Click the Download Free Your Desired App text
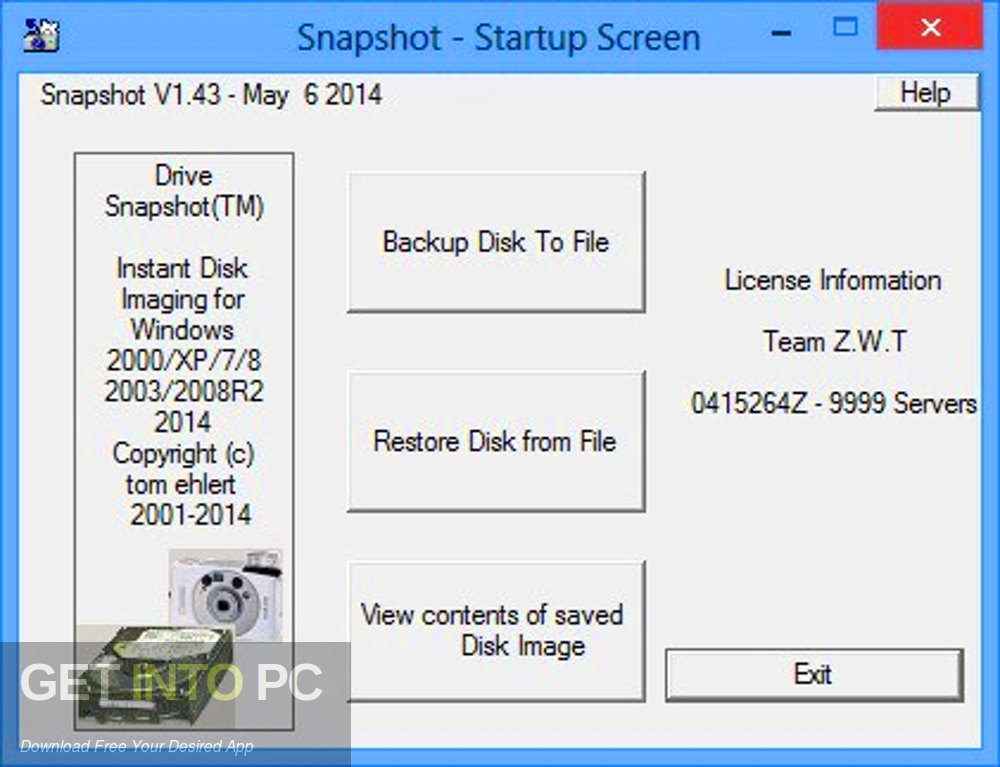 [140, 746]
